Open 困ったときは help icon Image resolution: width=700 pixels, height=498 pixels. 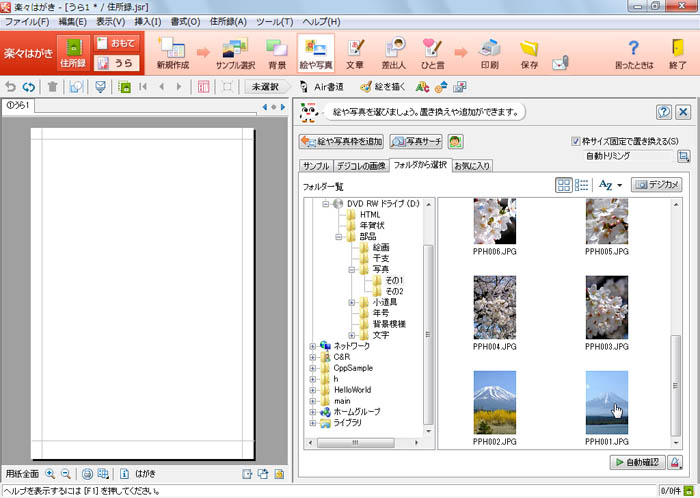tap(633, 52)
